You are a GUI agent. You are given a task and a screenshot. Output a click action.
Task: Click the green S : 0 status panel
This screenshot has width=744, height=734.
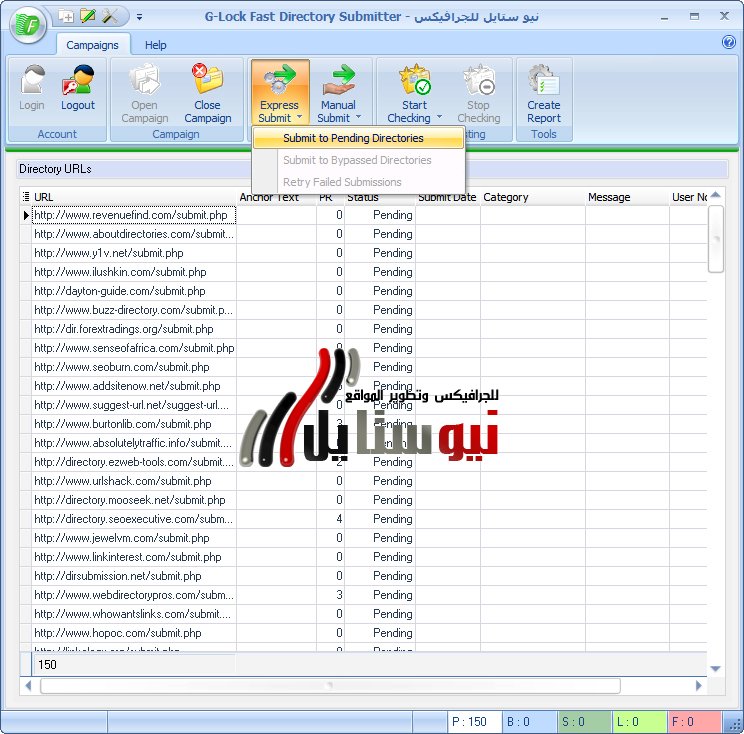pyautogui.click(x=584, y=722)
